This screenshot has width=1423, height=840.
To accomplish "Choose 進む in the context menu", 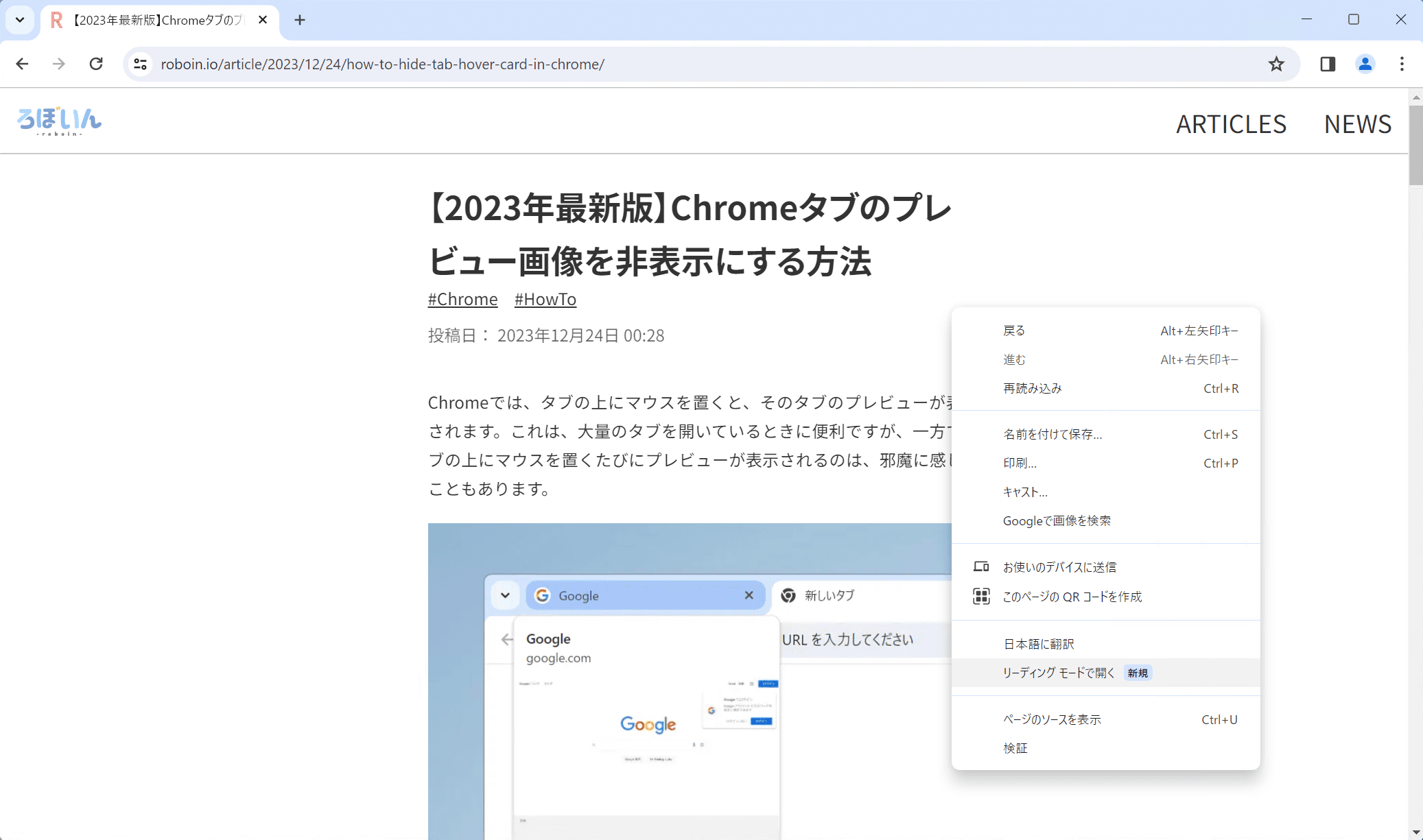I will tap(1105, 359).
